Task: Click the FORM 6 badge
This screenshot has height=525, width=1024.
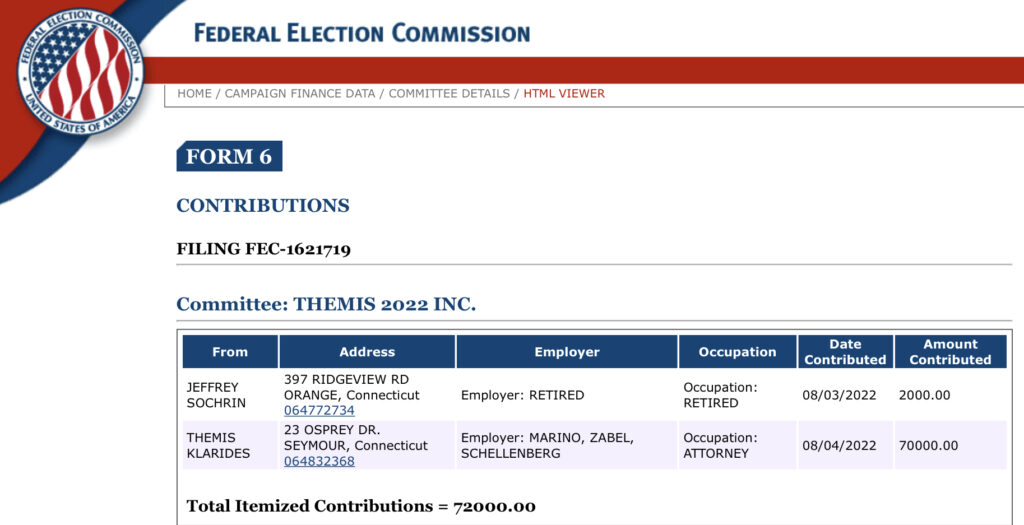Action: tap(229, 157)
